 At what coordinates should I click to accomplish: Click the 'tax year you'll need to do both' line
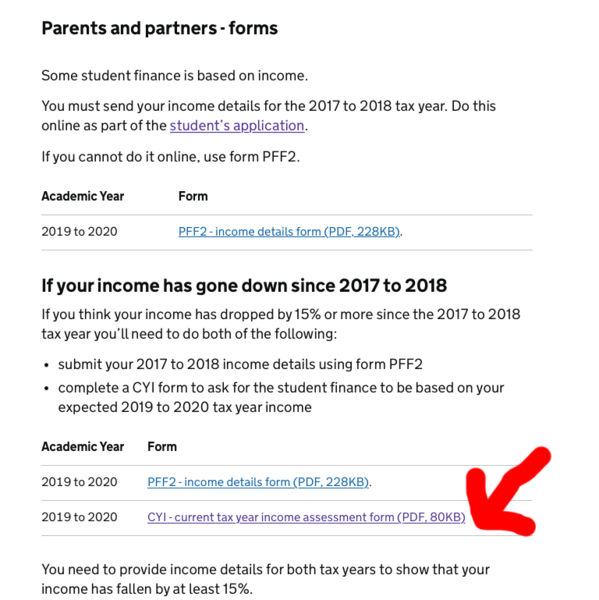pos(189,334)
